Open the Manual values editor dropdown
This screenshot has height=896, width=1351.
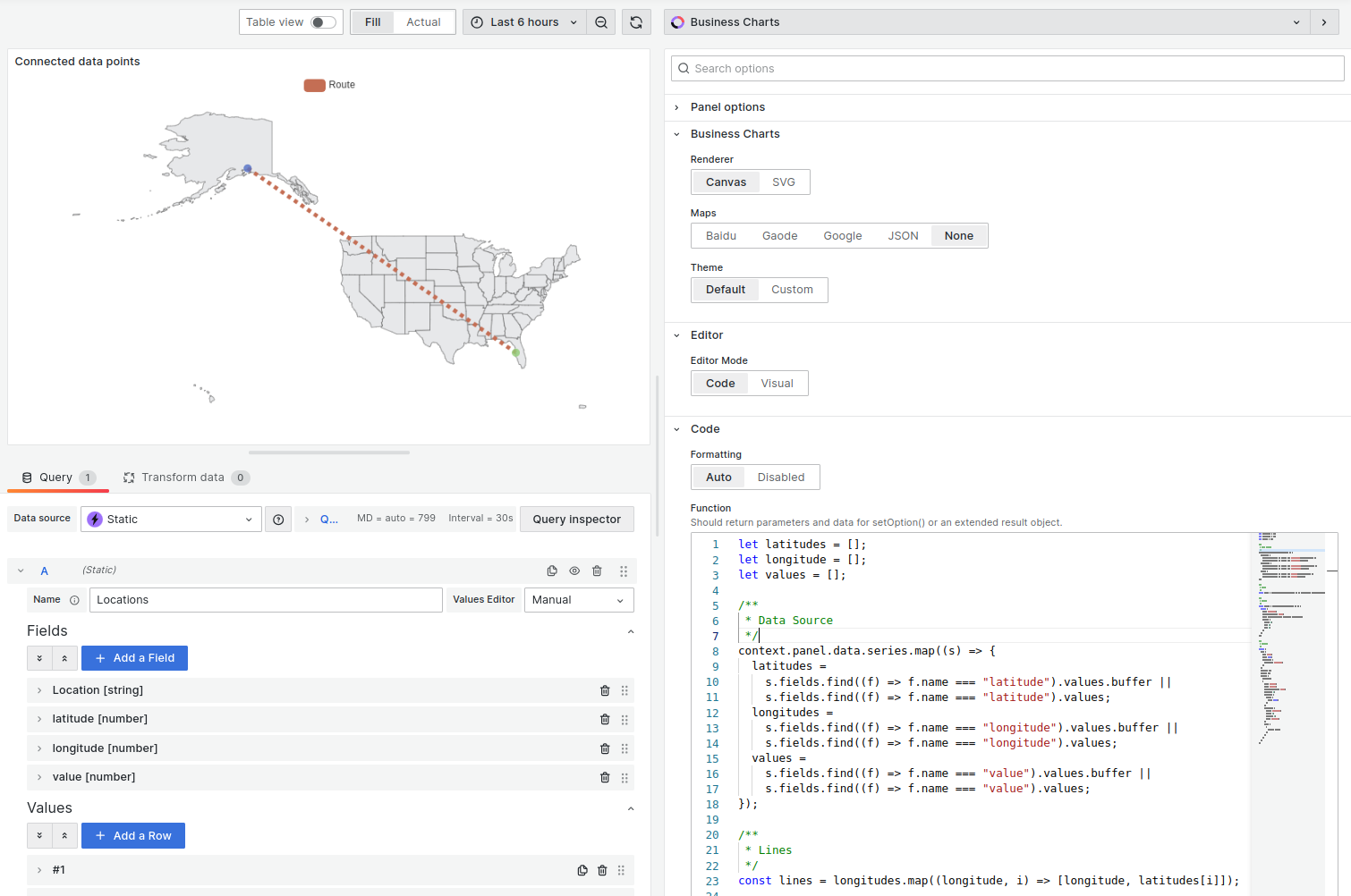pos(579,599)
